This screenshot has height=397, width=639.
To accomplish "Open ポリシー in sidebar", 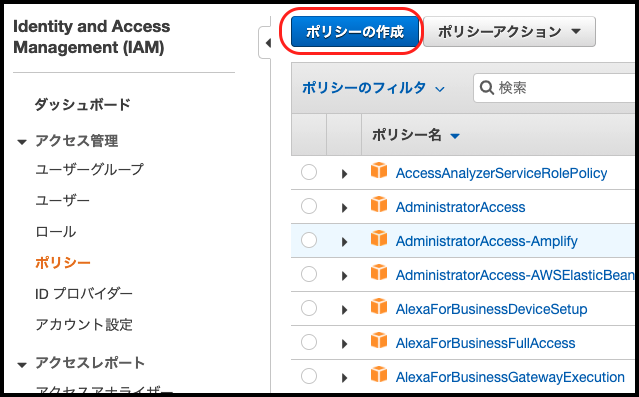I will 62,262.
